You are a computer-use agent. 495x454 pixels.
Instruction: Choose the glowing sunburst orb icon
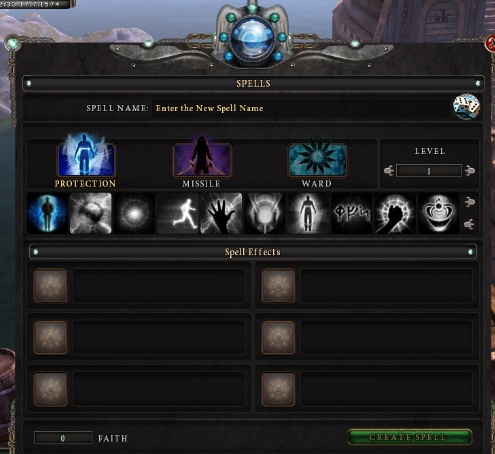coord(134,213)
